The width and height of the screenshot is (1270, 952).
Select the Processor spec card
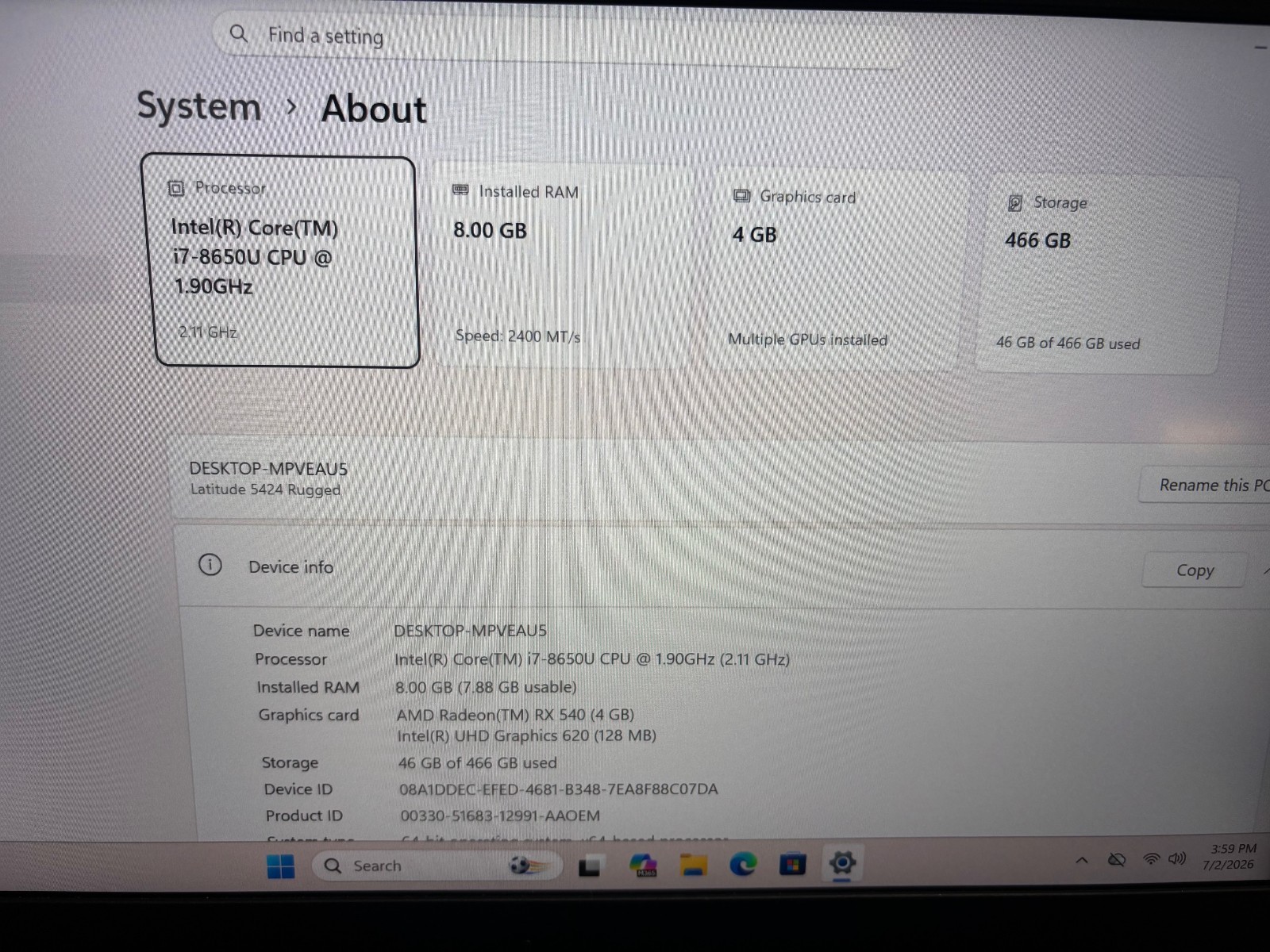pyautogui.click(x=280, y=262)
